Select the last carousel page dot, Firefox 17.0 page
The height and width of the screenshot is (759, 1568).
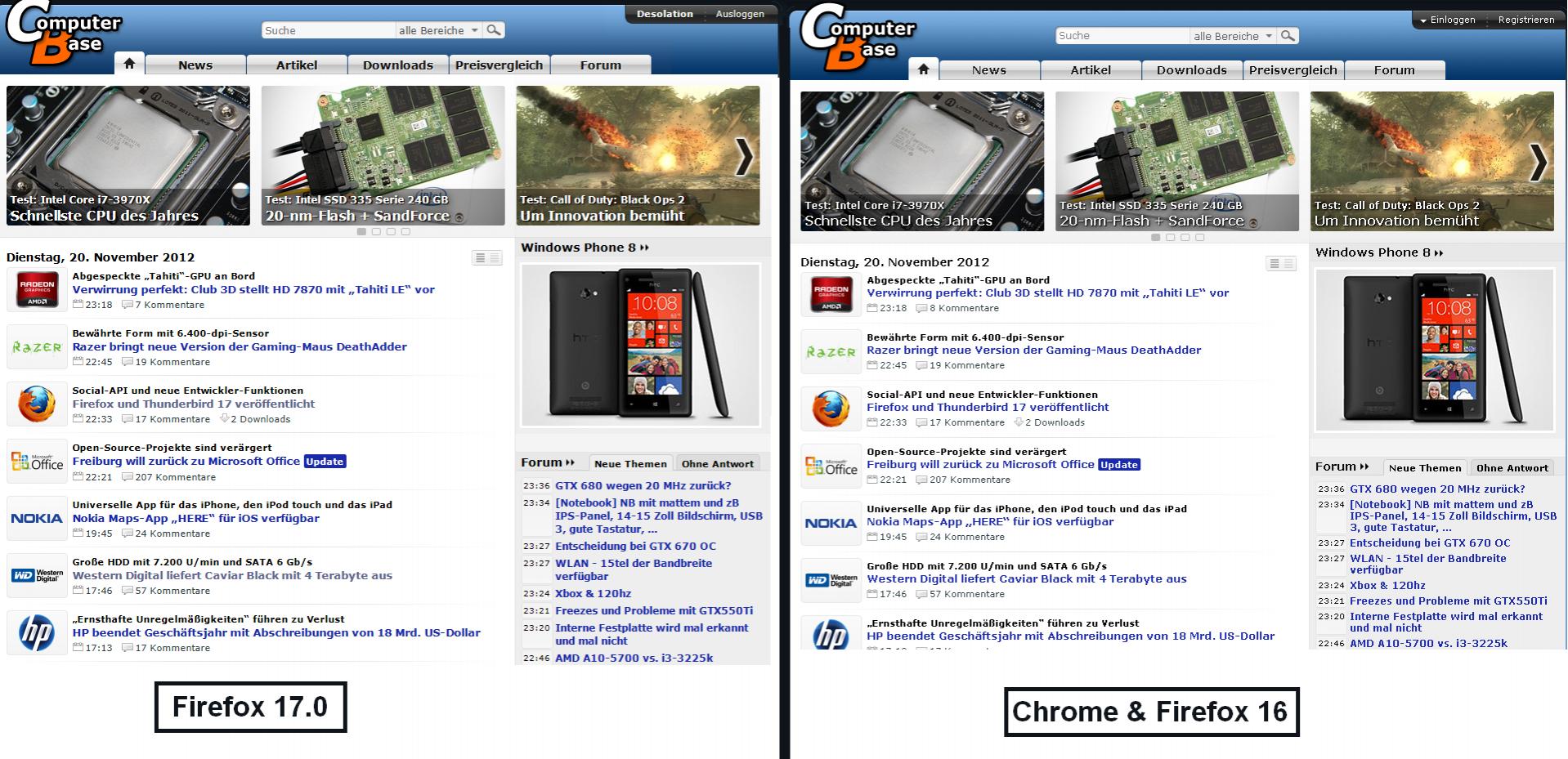(x=405, y=232)
